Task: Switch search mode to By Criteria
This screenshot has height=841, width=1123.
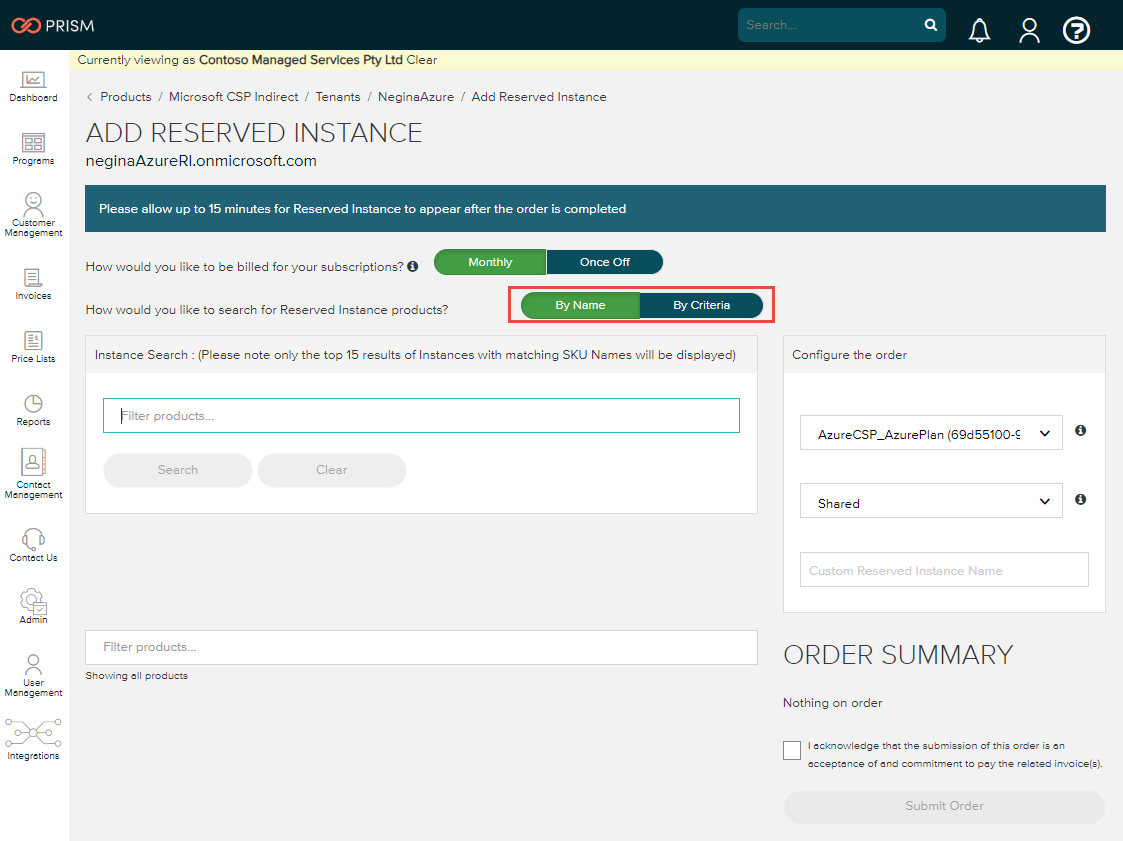Action: [x=701, y=305]
